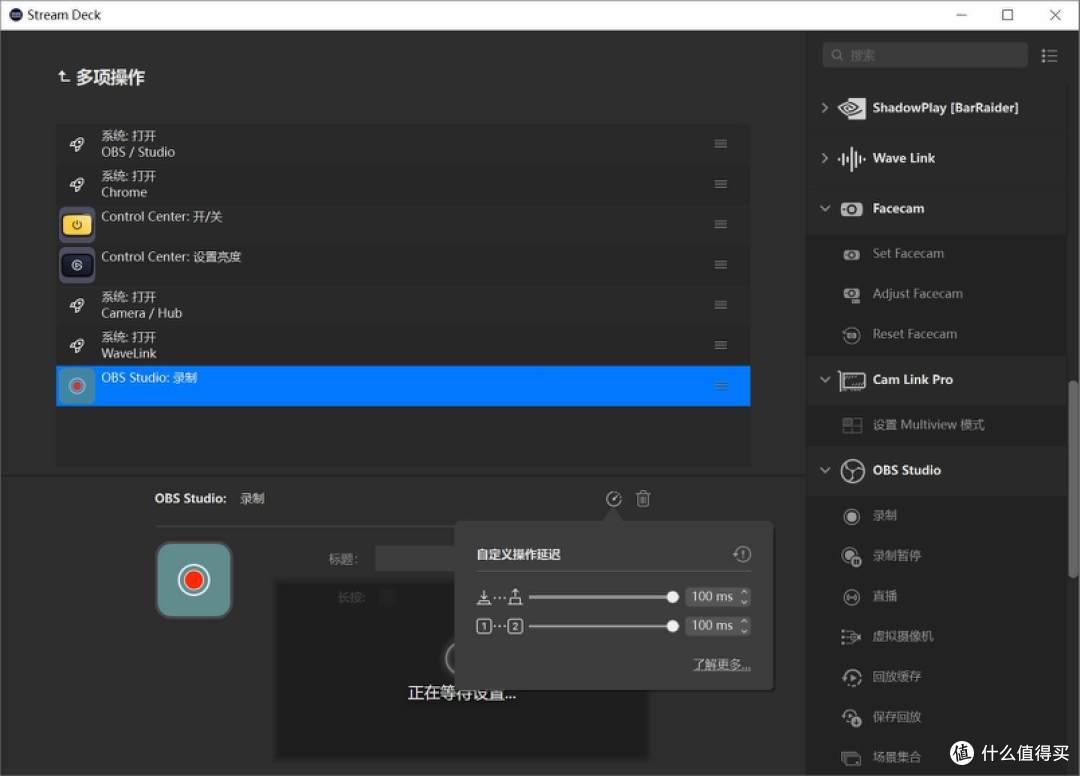Click the Control Center brightness icon
This screenshot has height=776, width=1080.
click(76, 265)
